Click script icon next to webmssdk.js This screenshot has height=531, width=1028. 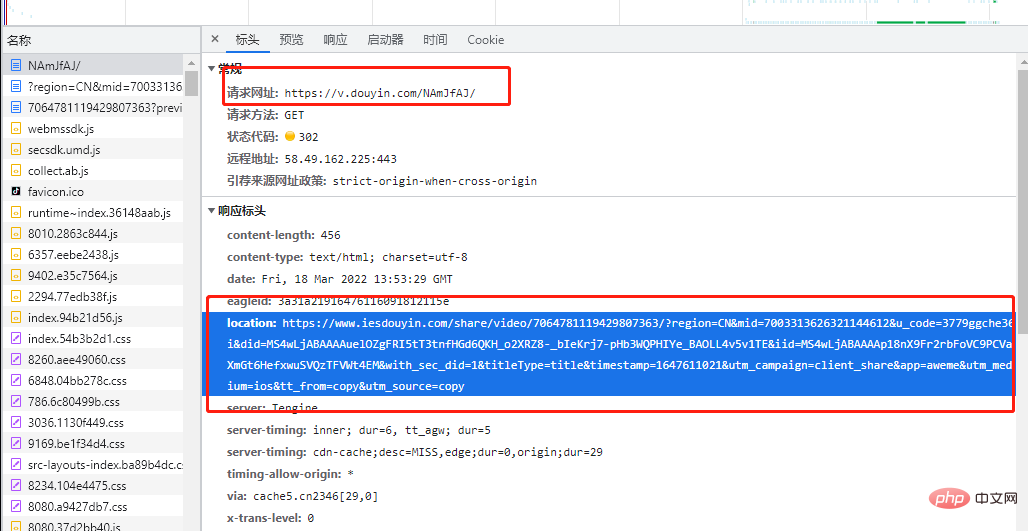click(16, 128)
